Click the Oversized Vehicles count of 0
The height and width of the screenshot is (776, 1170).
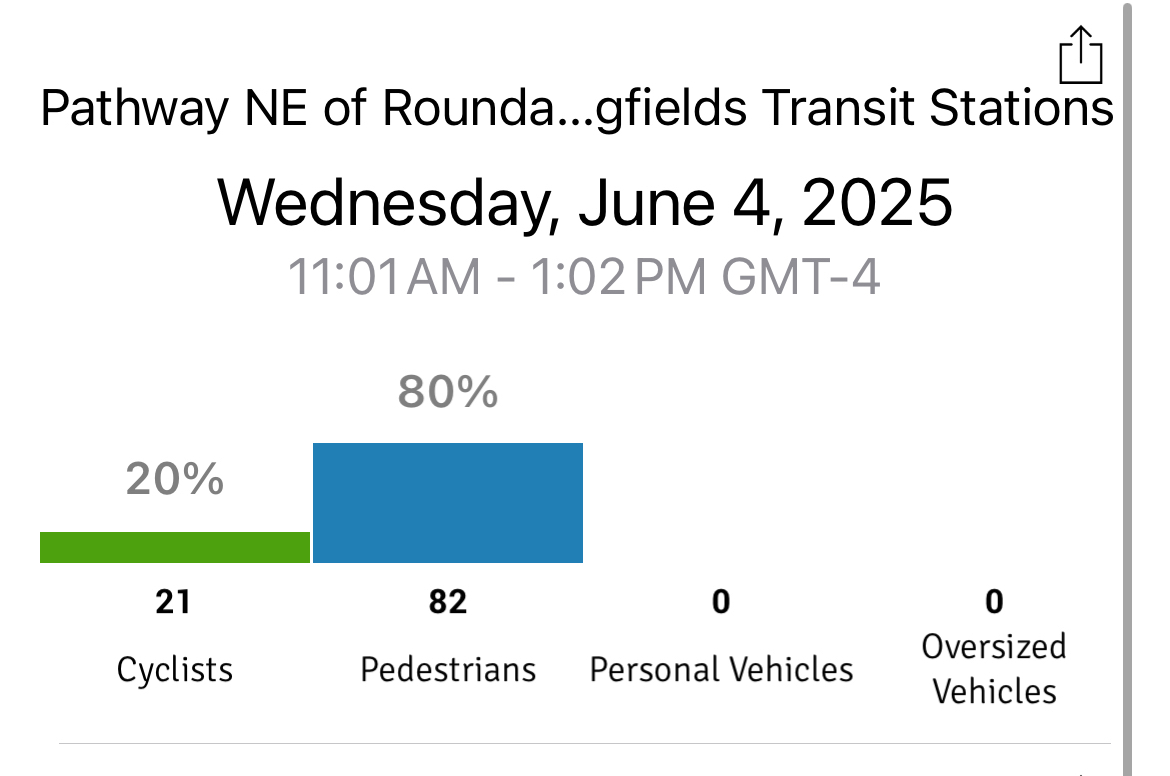coord(994,602)
